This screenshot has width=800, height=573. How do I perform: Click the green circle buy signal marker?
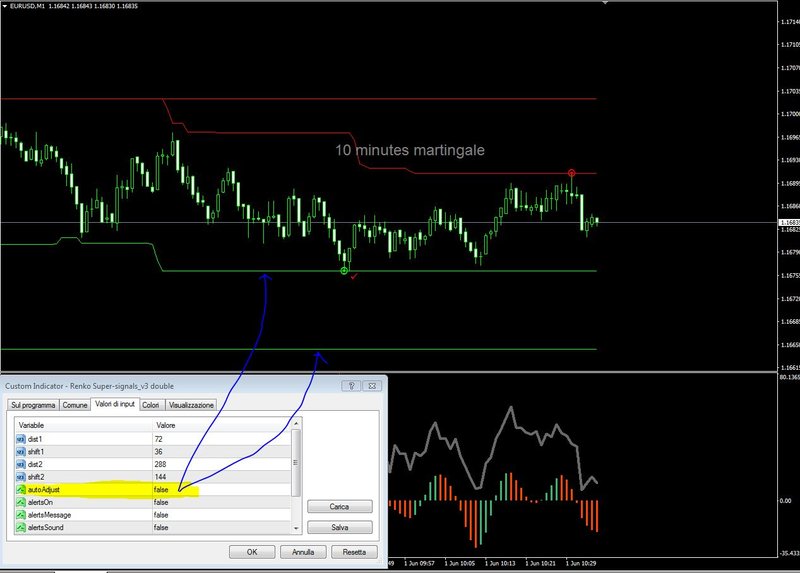[344, 271]
